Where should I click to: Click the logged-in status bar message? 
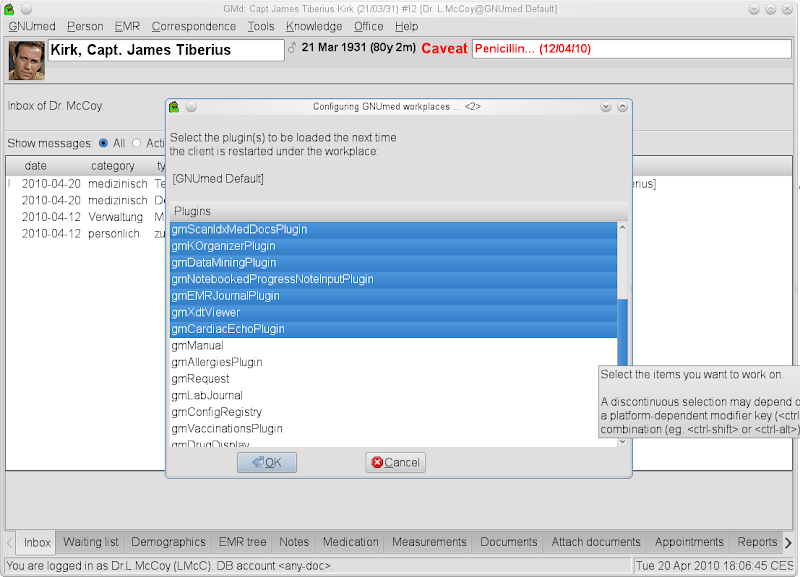click(x=170, y=566)
